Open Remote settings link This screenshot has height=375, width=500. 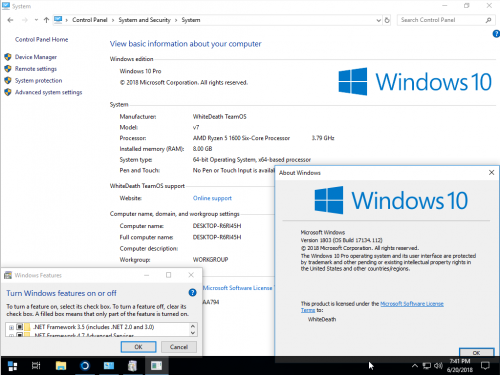point(36,69)
